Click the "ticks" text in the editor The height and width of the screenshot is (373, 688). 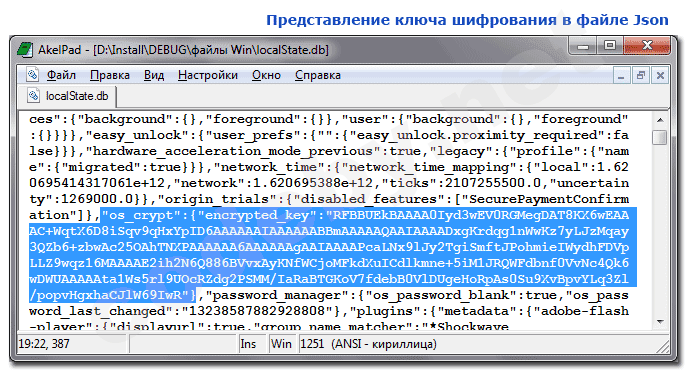tap(409, 183)
